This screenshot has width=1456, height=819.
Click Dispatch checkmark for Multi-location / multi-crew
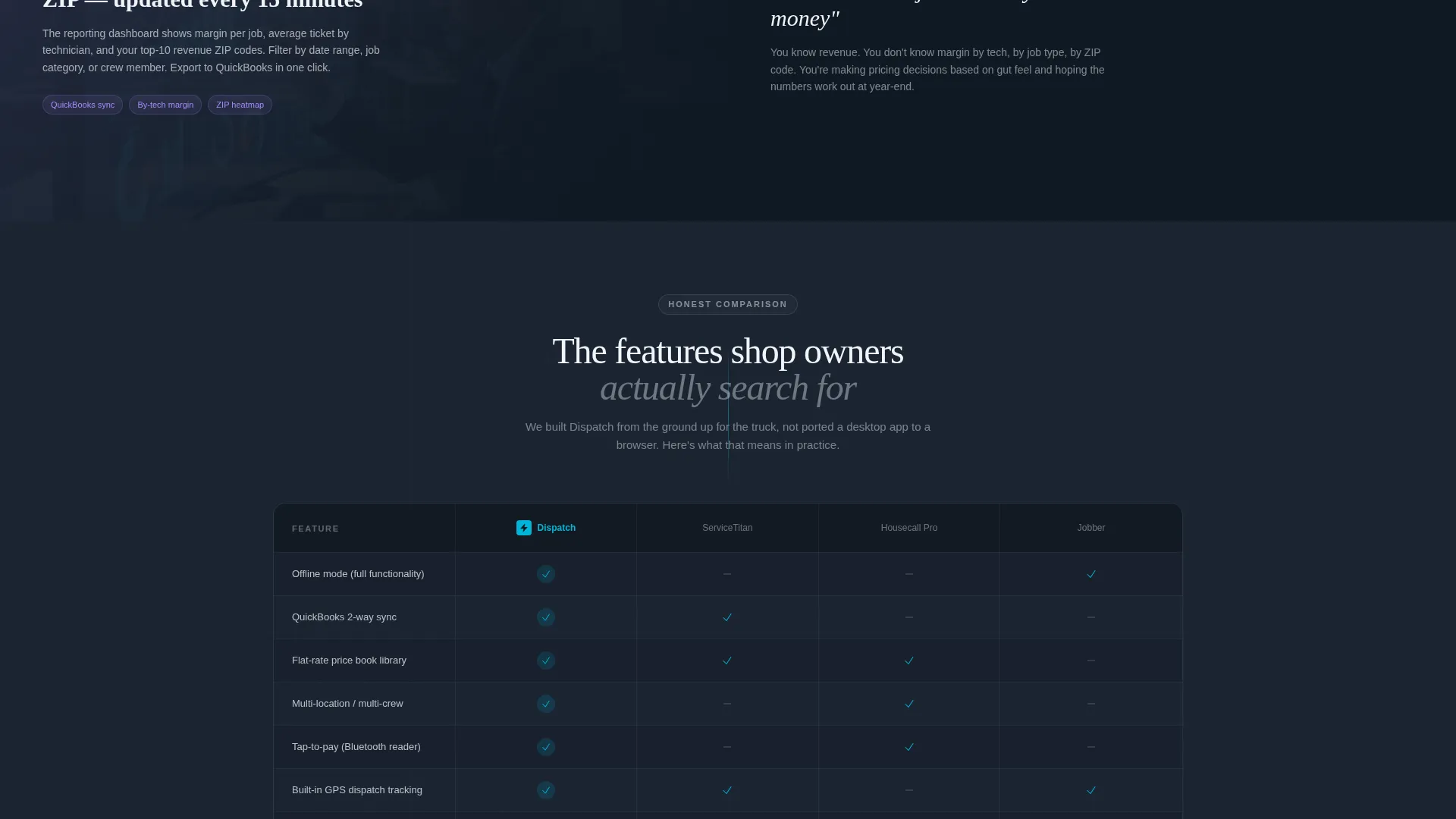(546, 704)
